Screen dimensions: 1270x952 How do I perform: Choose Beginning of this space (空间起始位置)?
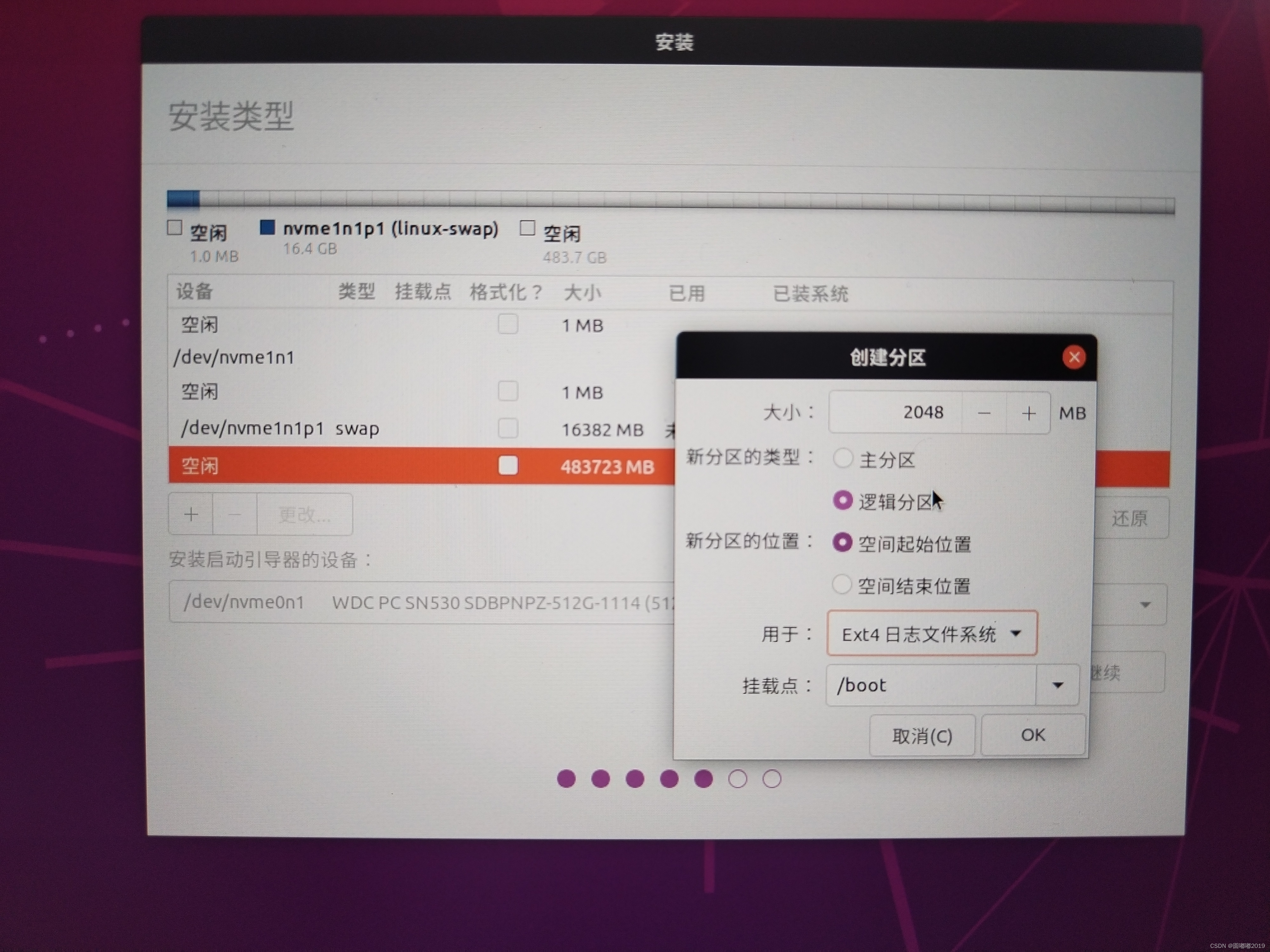[x=842, y=542]
